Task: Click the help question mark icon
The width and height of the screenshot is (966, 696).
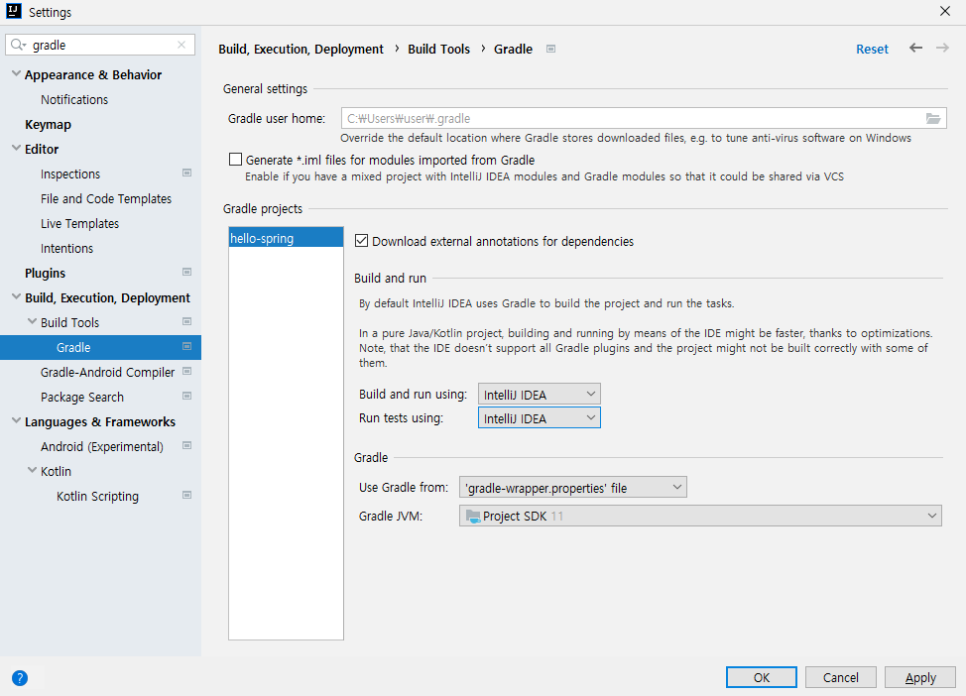Action: tap(20, 678)
